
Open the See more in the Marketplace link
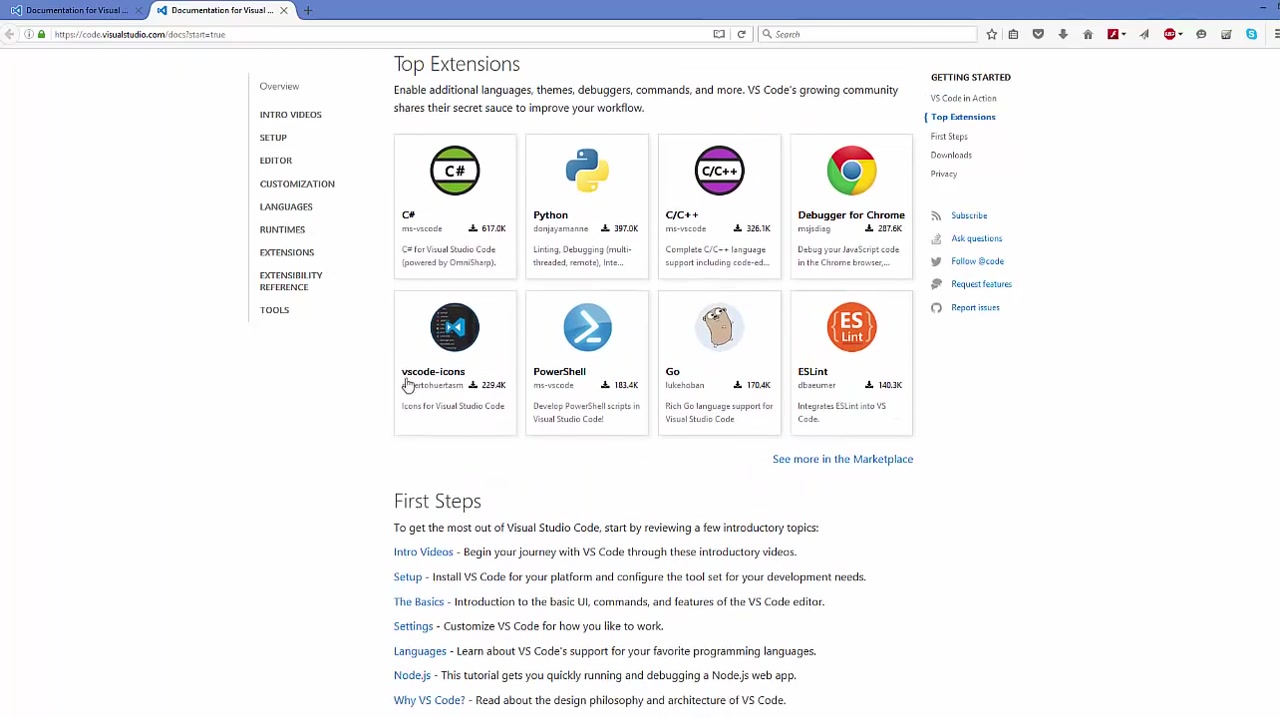click(842, 458)
